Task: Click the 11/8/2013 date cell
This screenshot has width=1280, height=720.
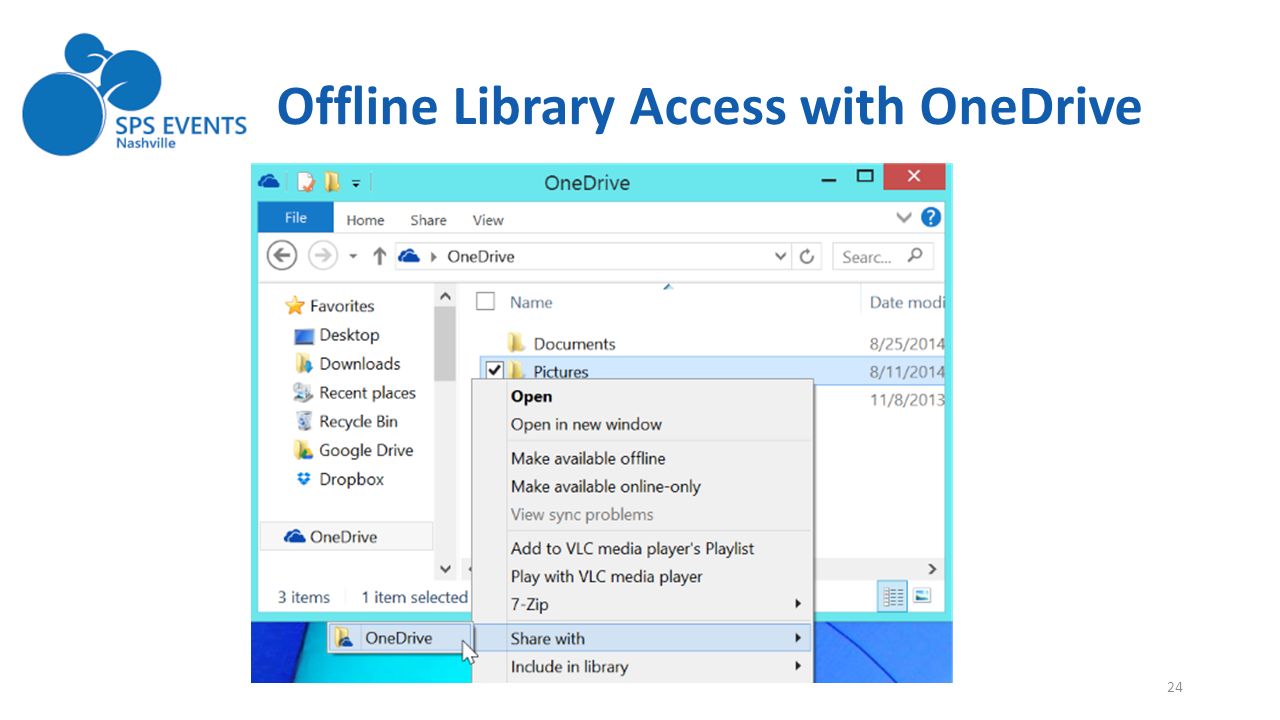Action: click(x=907, y=400)
